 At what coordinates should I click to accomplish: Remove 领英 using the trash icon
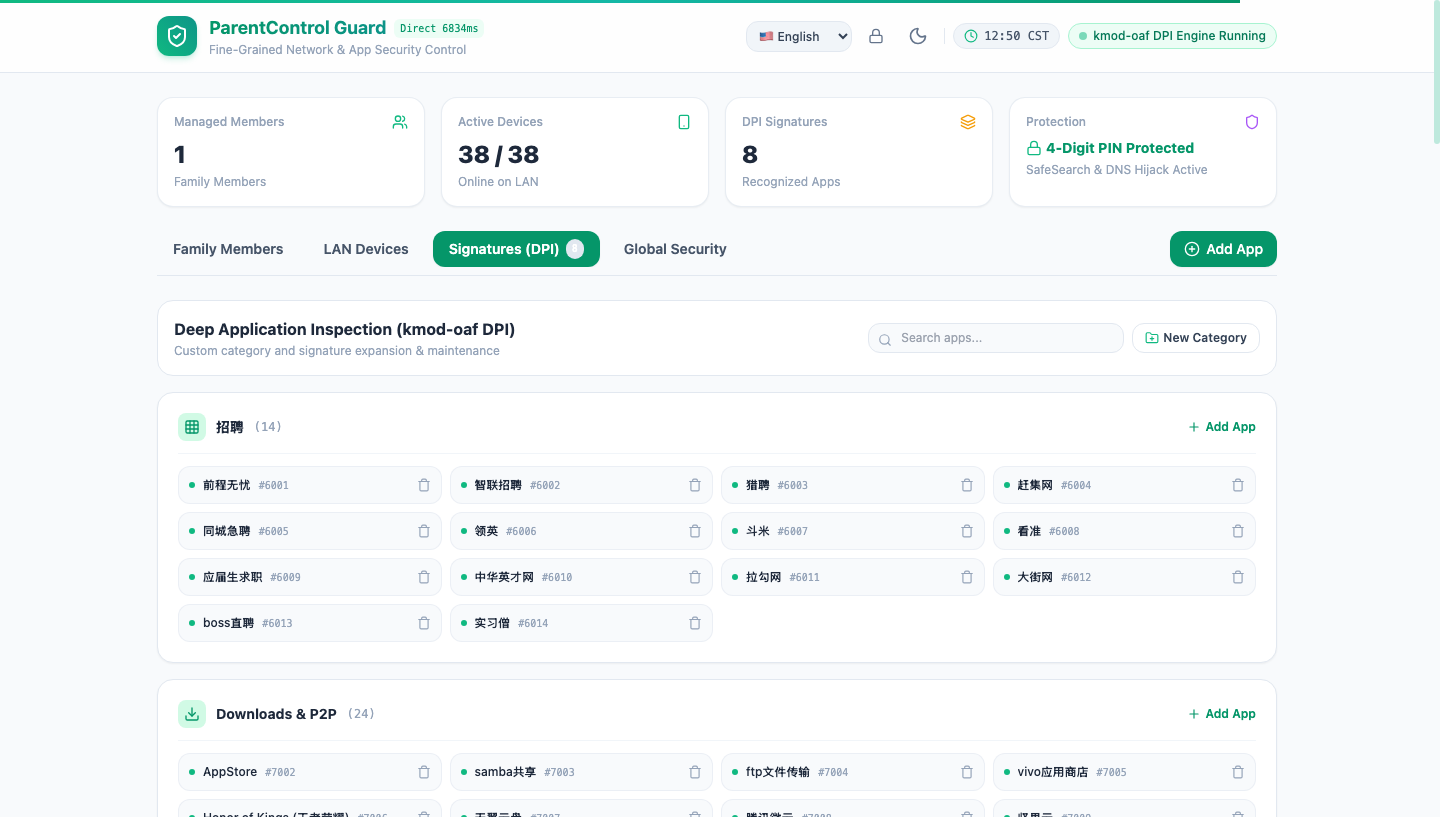pos(695,531)
